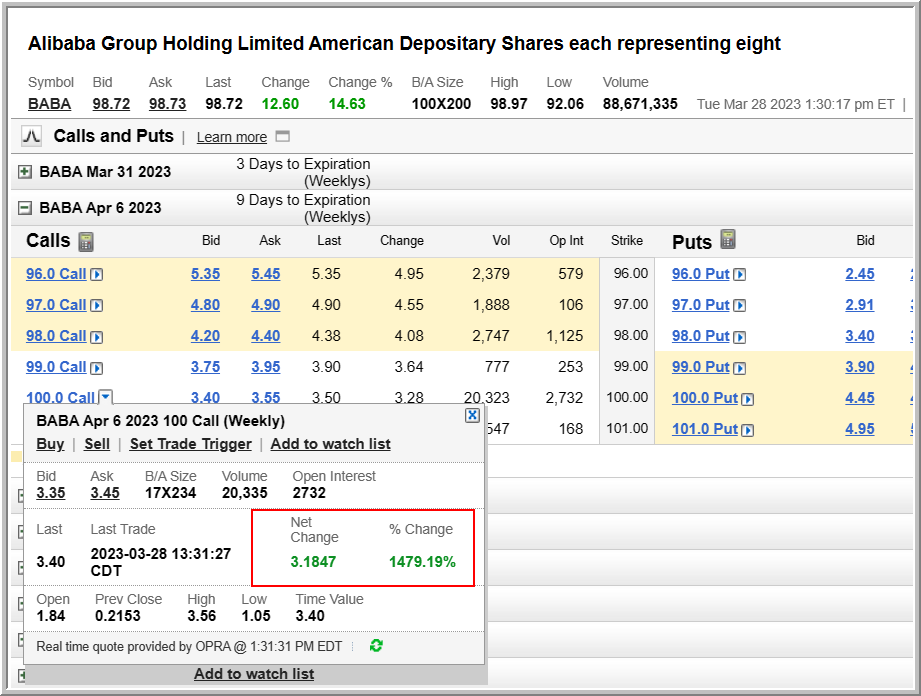Image resolution: width=921 pixels, height=696 pixels.
Task: Open arrow menu next to 99.0 Put
Action: pos(740,368)
